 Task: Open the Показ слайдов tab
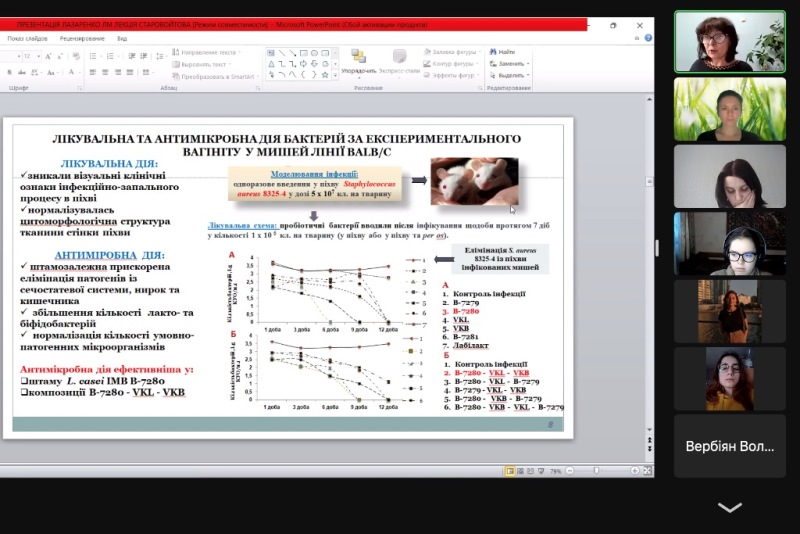point(28,38)
